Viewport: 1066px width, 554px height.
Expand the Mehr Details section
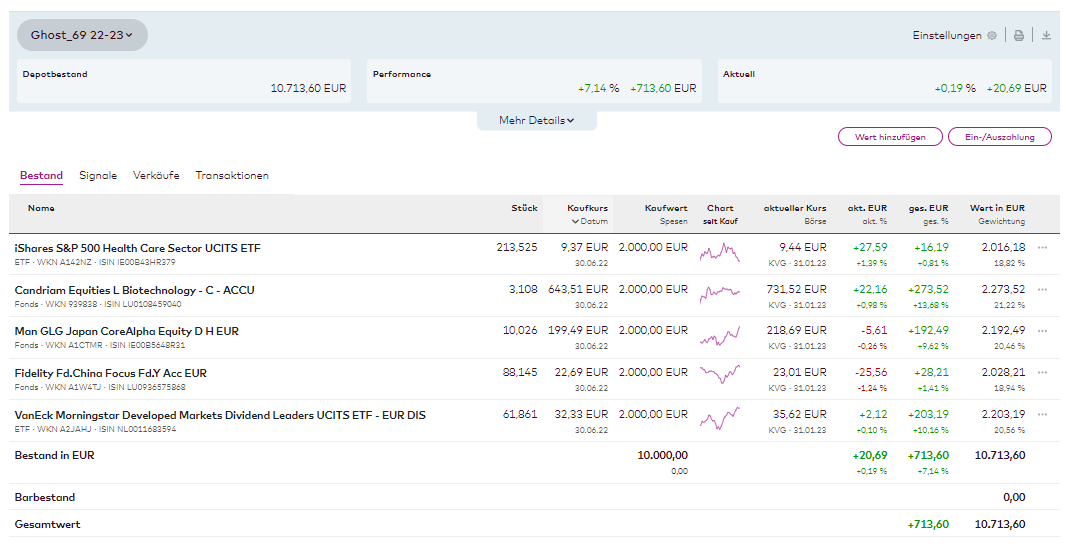click(536, 121)
